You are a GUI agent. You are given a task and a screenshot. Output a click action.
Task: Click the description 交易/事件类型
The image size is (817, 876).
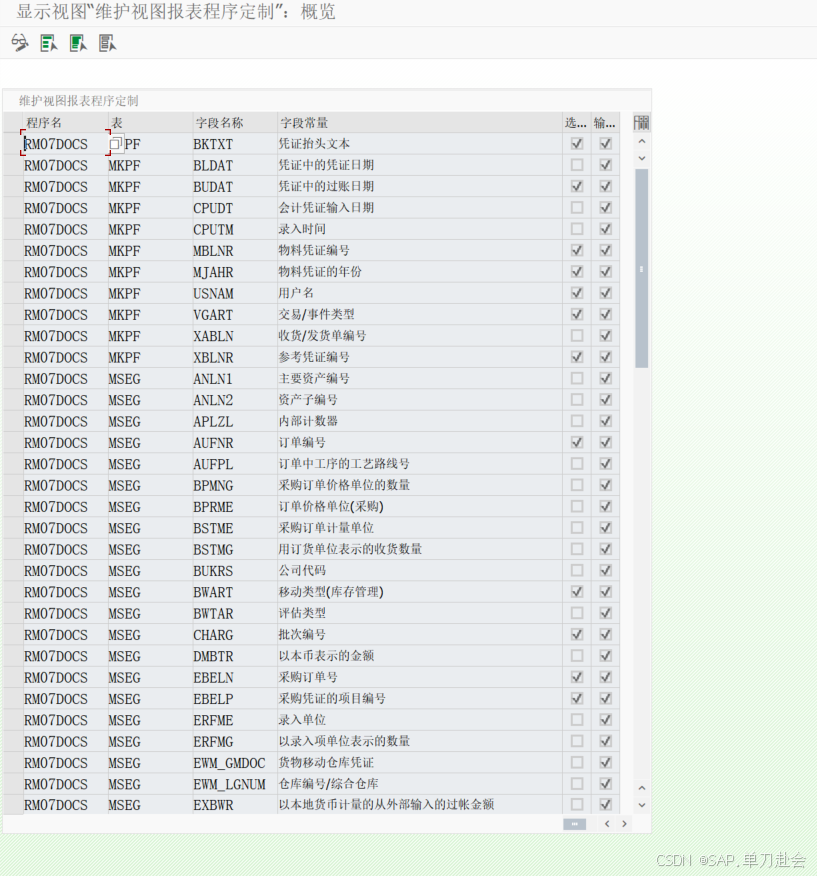point(316,315)
